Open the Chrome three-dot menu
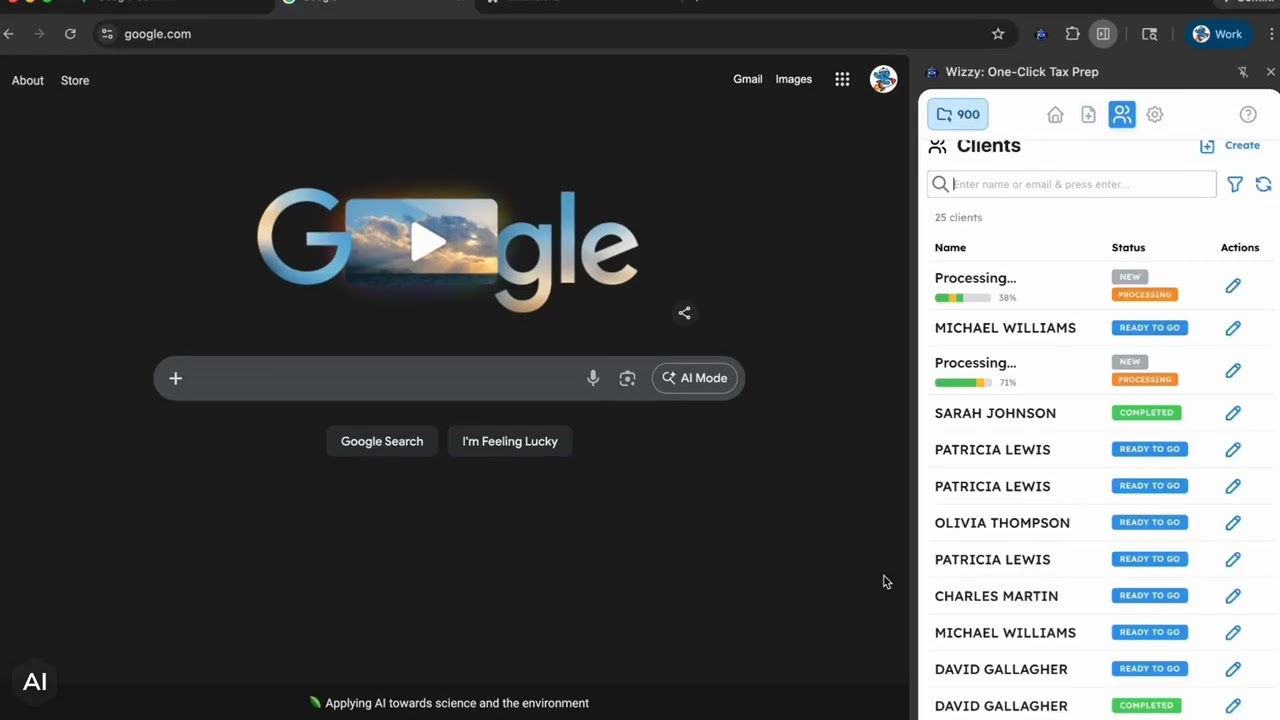Screen dimensions: 1280x720 click(1272, 34)
